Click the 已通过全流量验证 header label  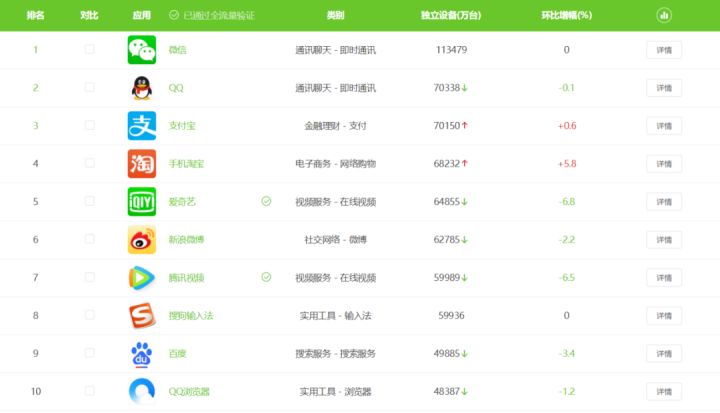point(219,15)
